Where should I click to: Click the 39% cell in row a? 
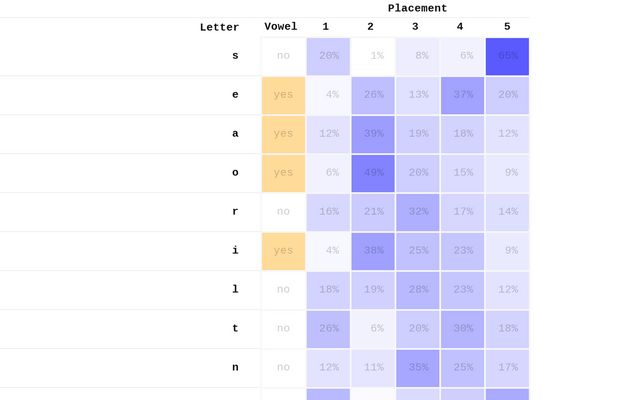372,133
